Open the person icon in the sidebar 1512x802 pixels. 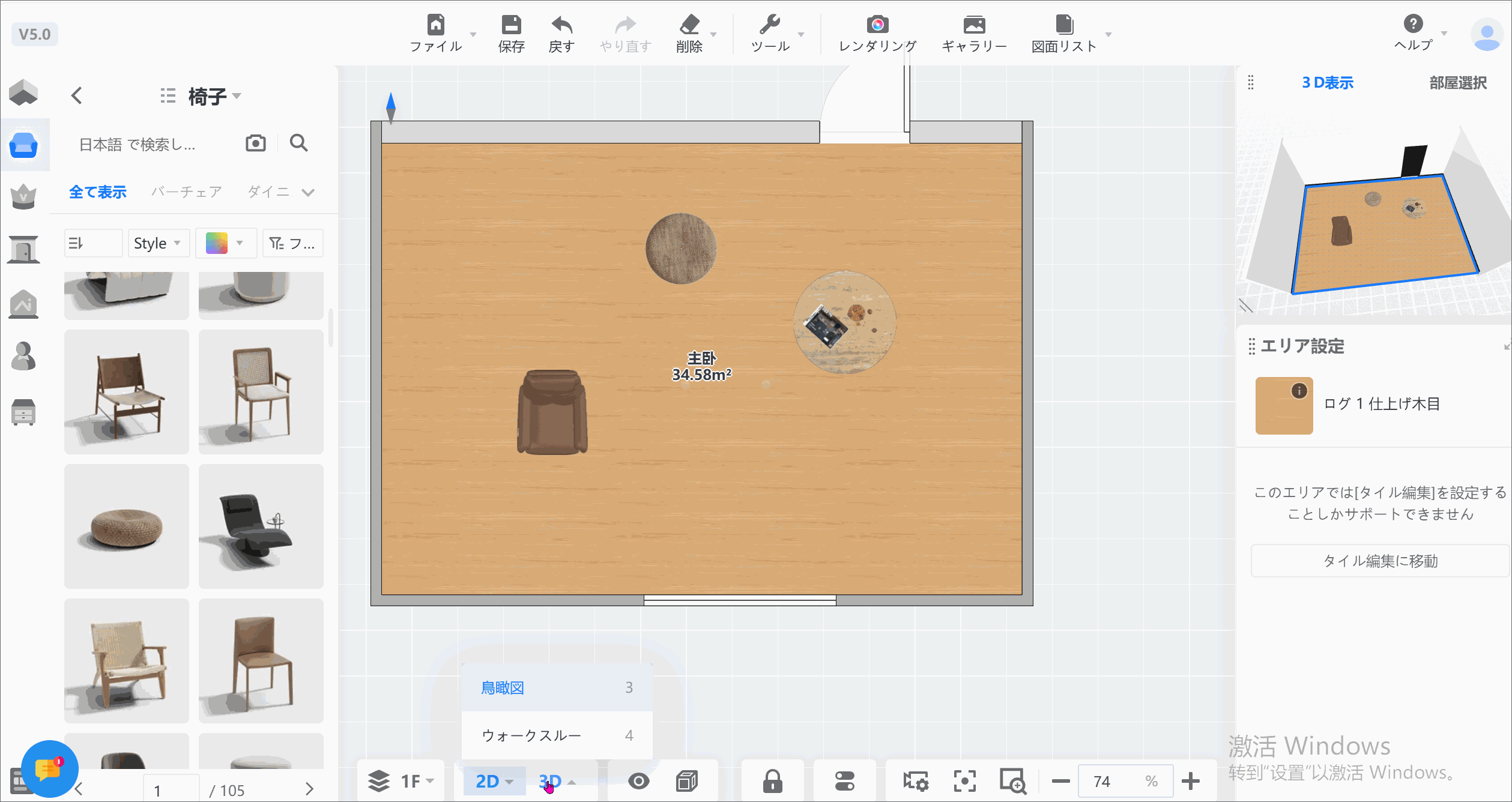[x=23, y=356]
